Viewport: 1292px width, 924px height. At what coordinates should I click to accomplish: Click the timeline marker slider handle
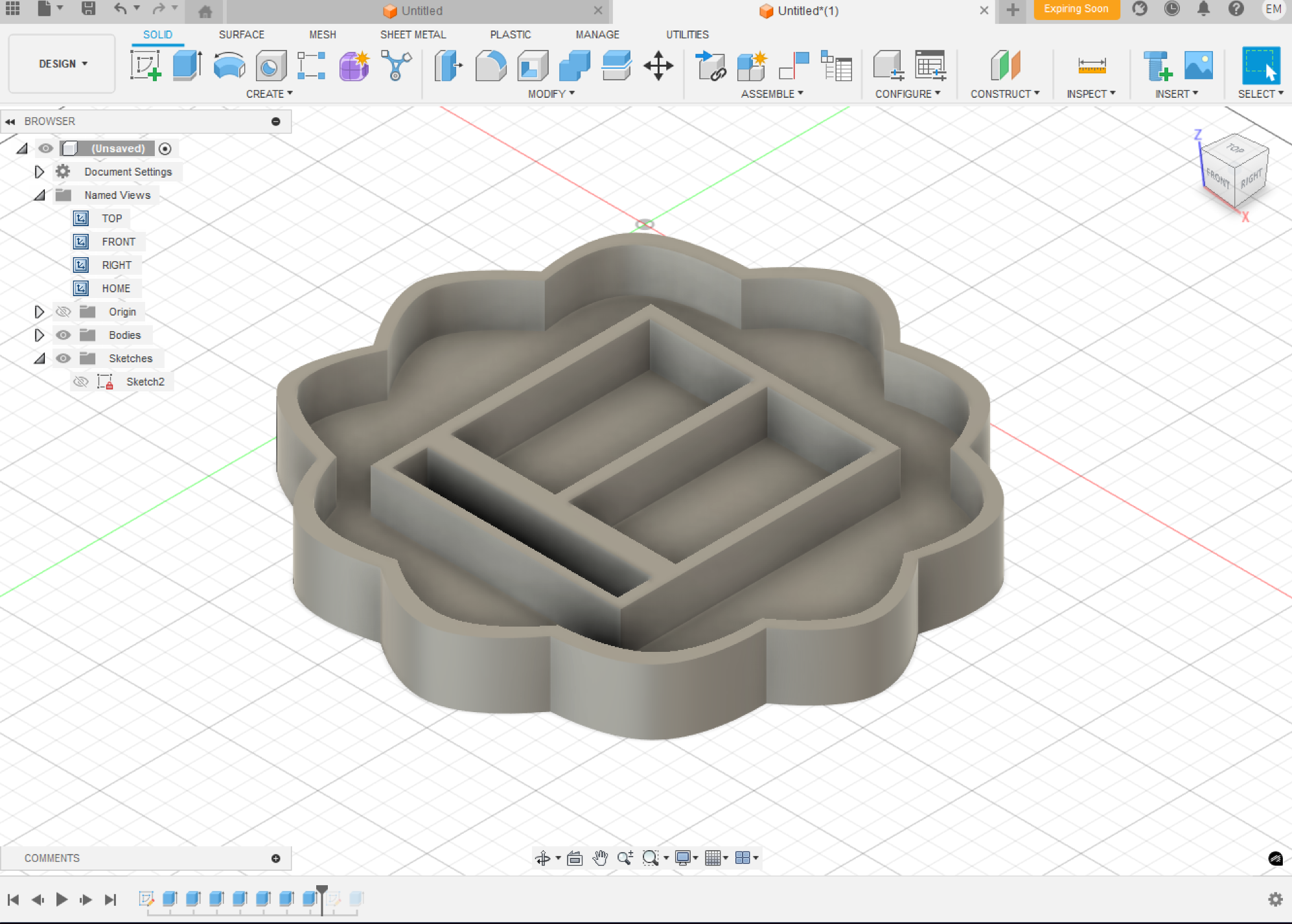[321, 891]
